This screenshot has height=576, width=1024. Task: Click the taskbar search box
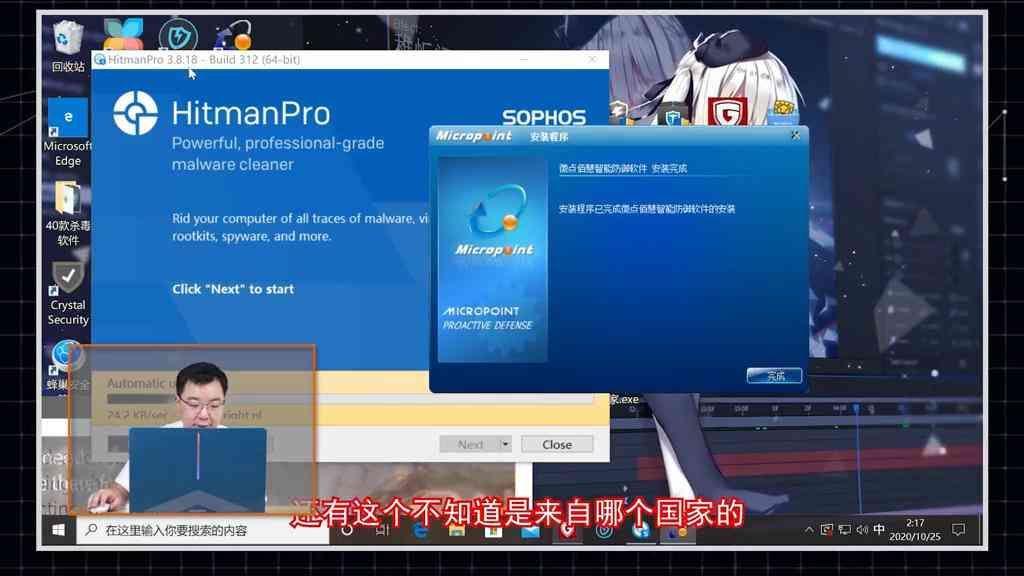[203, 530]
